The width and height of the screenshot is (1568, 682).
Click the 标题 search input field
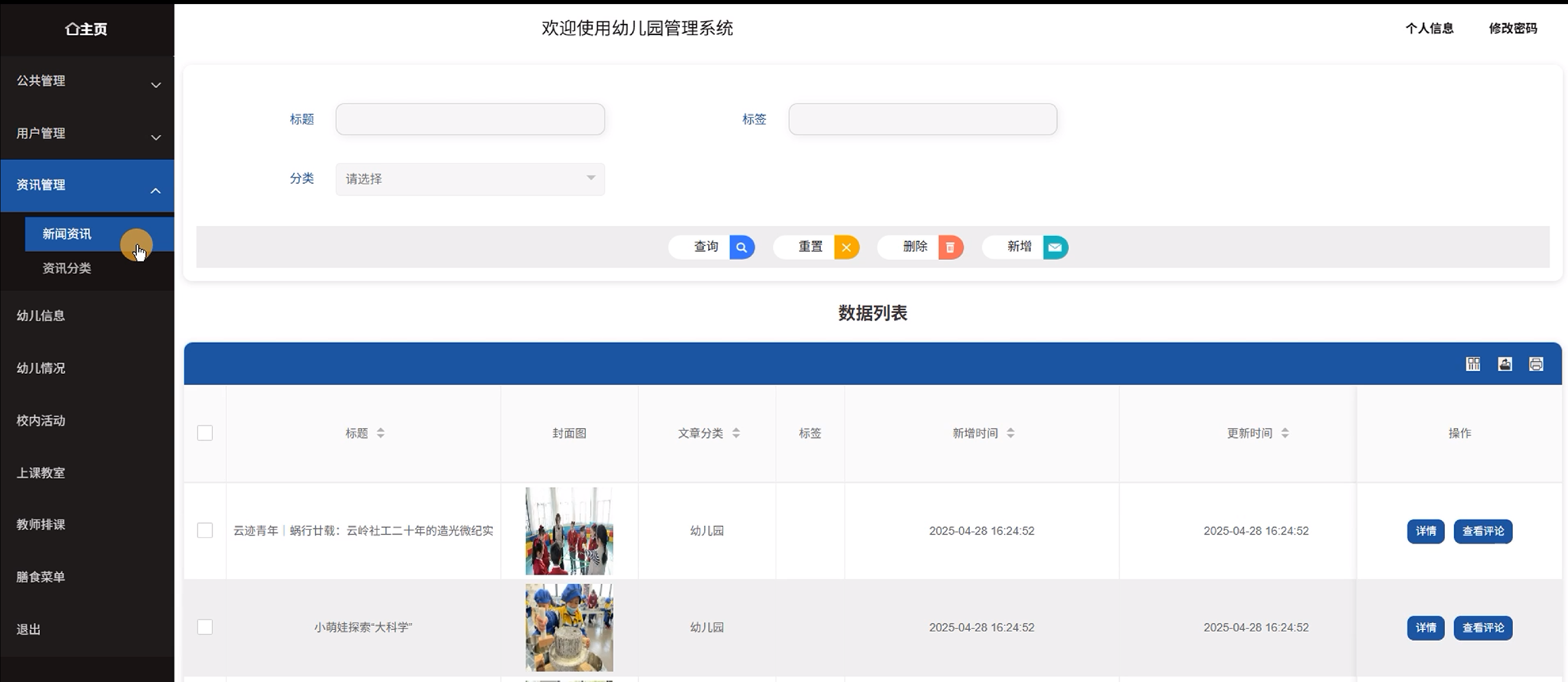click(470, 119)
